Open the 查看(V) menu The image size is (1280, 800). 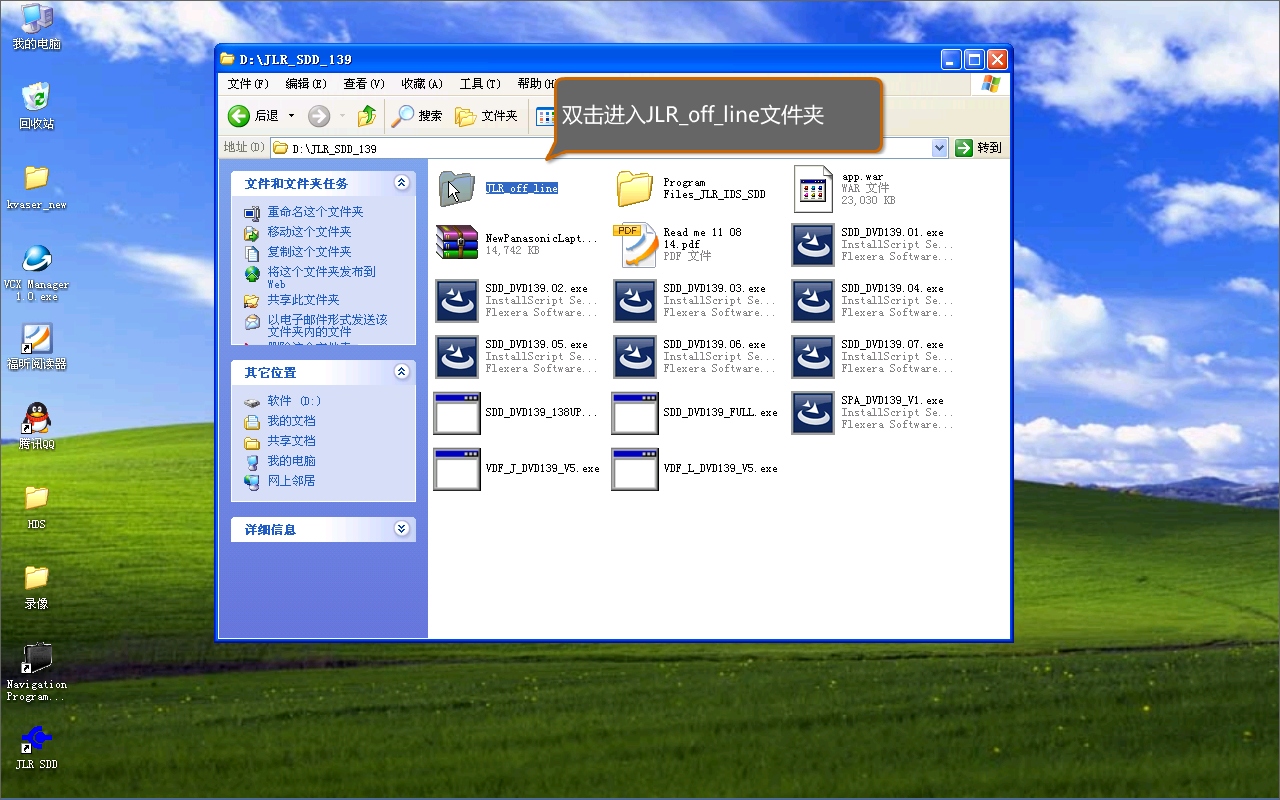364,84
